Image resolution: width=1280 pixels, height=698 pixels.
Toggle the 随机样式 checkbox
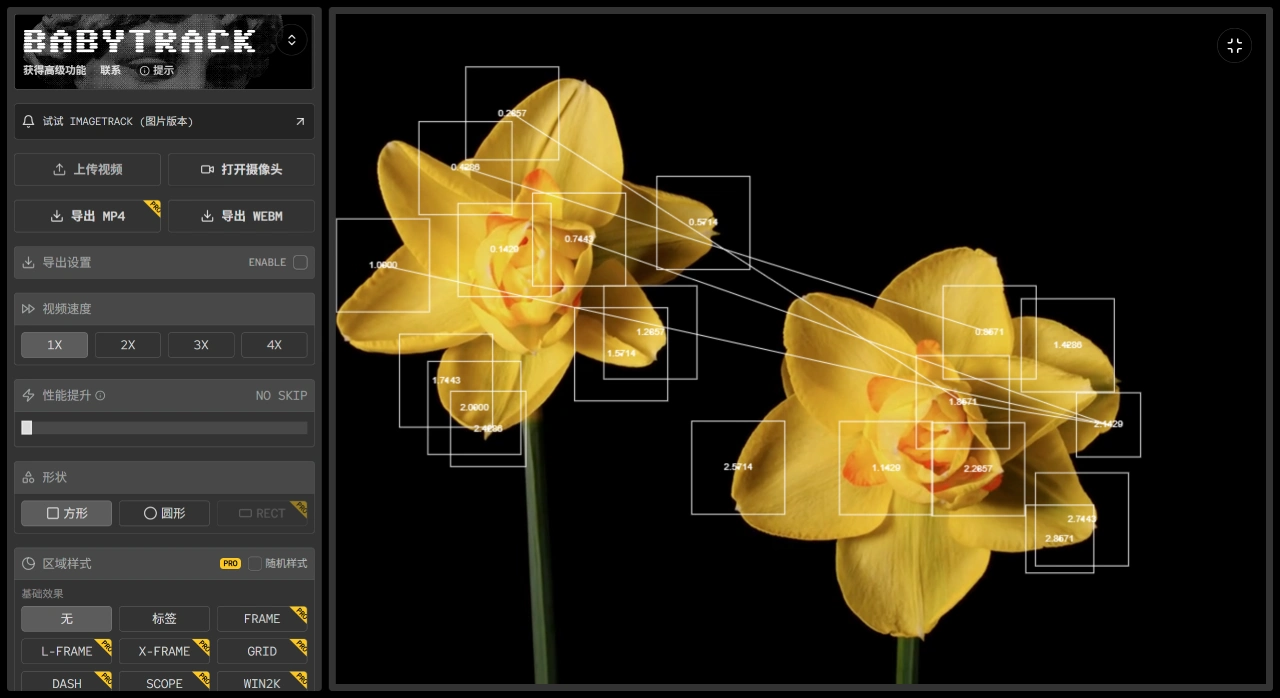(255, 563)
